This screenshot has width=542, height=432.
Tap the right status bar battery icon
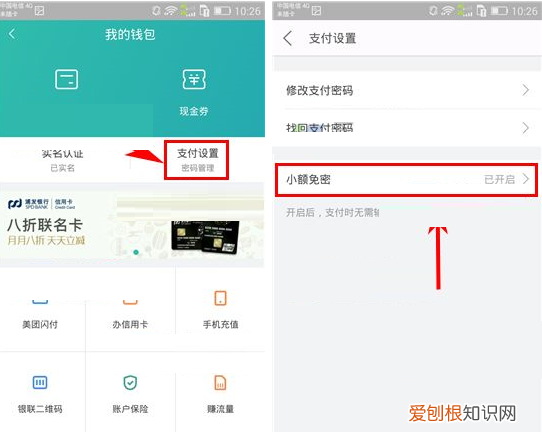[x=498, y=11]
